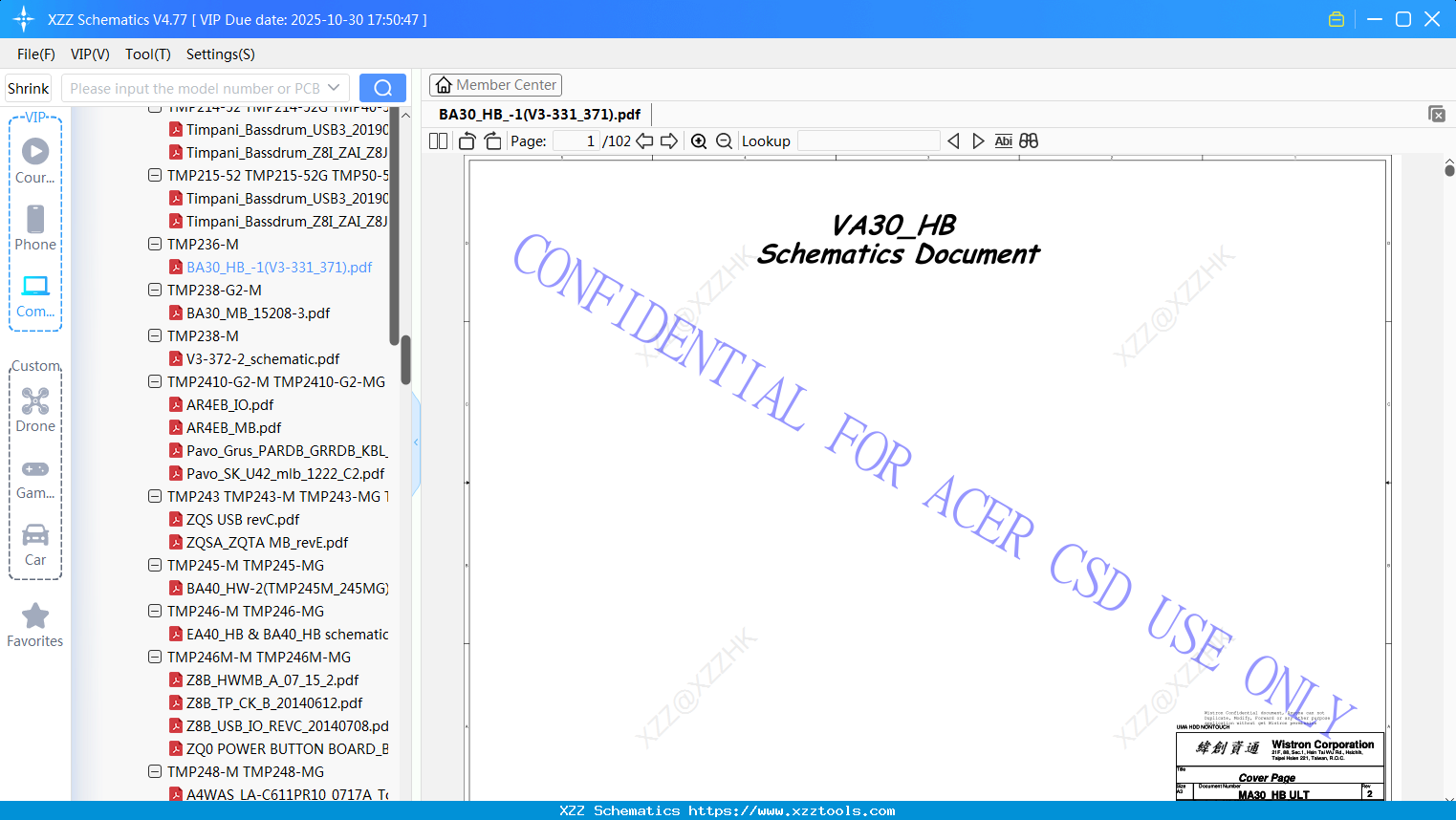Open Favorites in the sidebar

tap(35, 625)
